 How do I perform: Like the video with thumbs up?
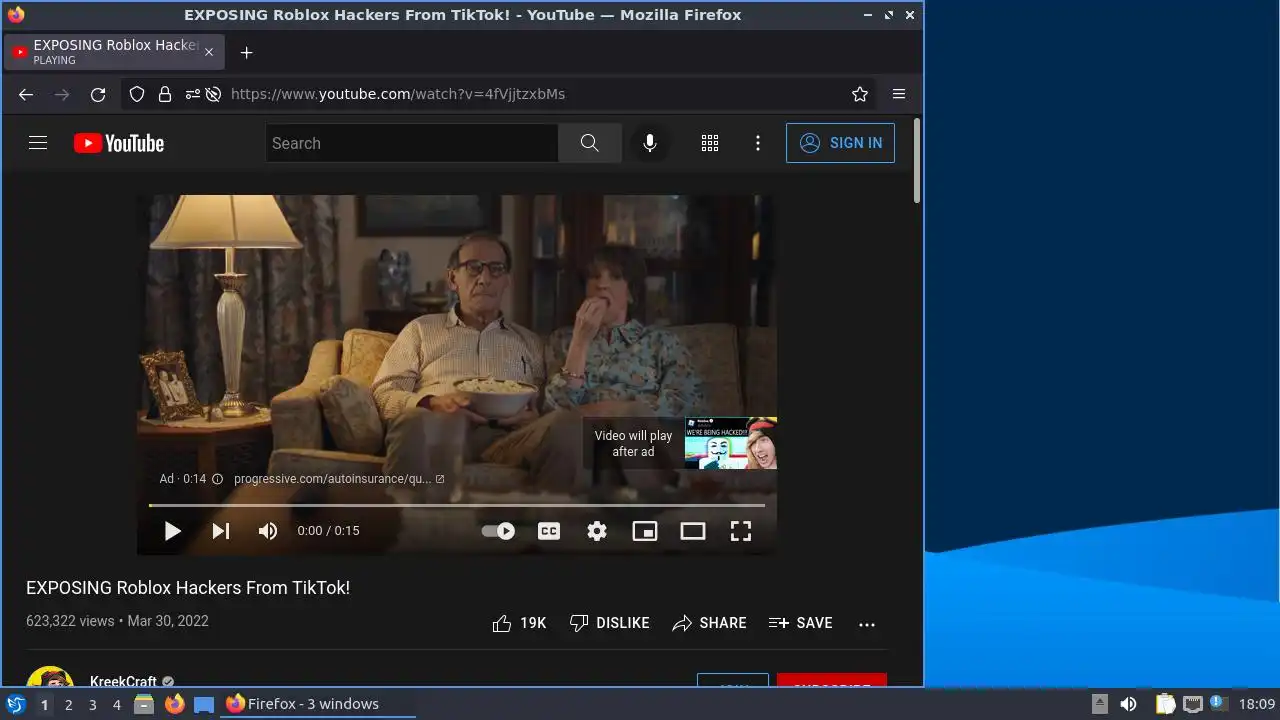519,623
